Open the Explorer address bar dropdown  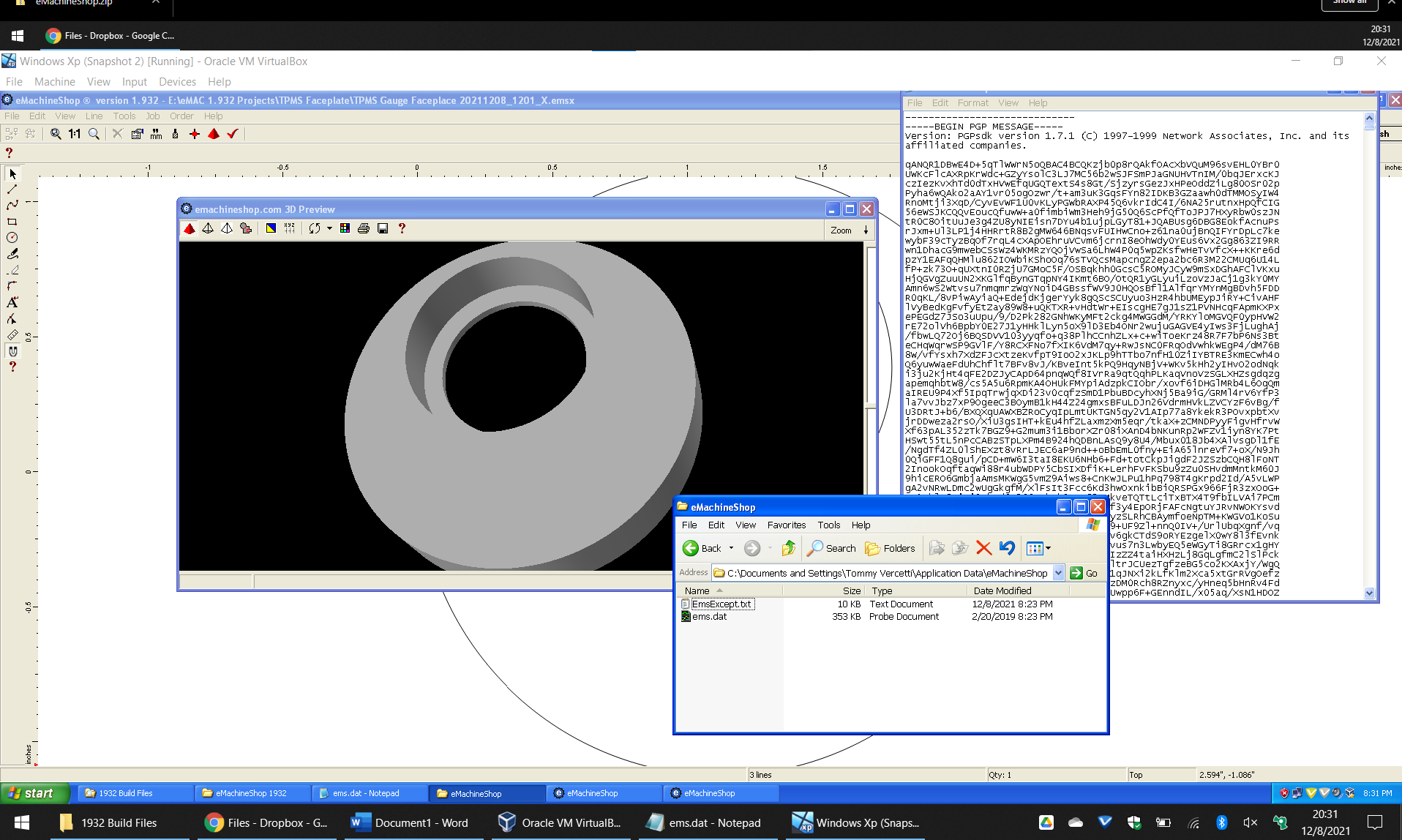1058,573
